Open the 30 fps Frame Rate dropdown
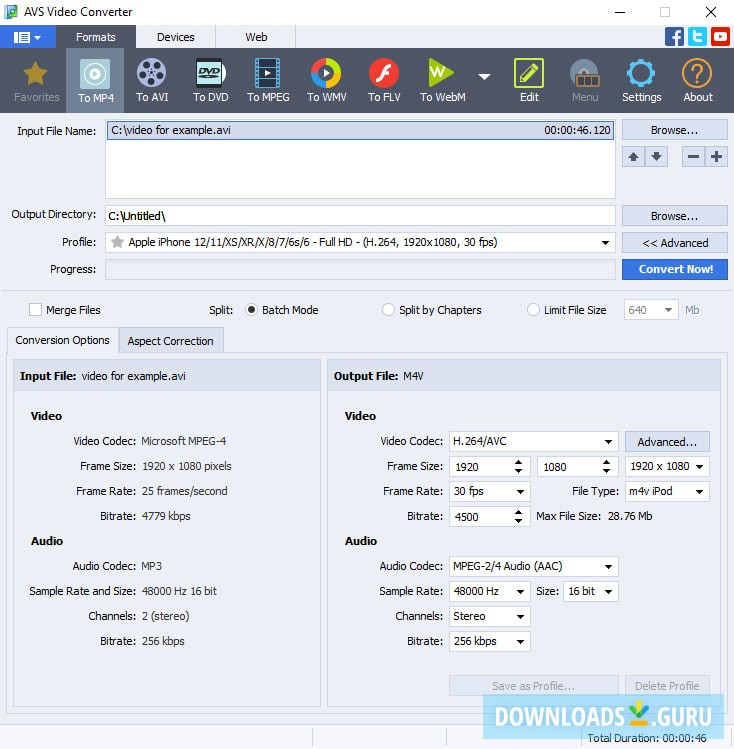 [x=489, y=491]
